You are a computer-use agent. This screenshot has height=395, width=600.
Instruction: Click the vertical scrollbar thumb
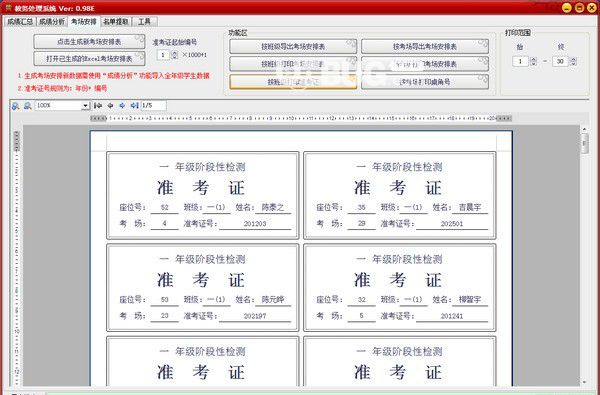[x=584, y=144]
